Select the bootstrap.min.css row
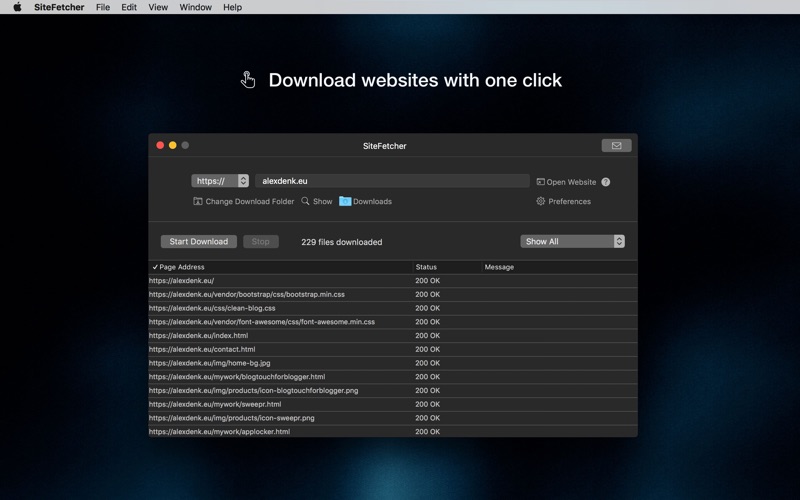This screenshot has width=800, height=500. point(393,294)
